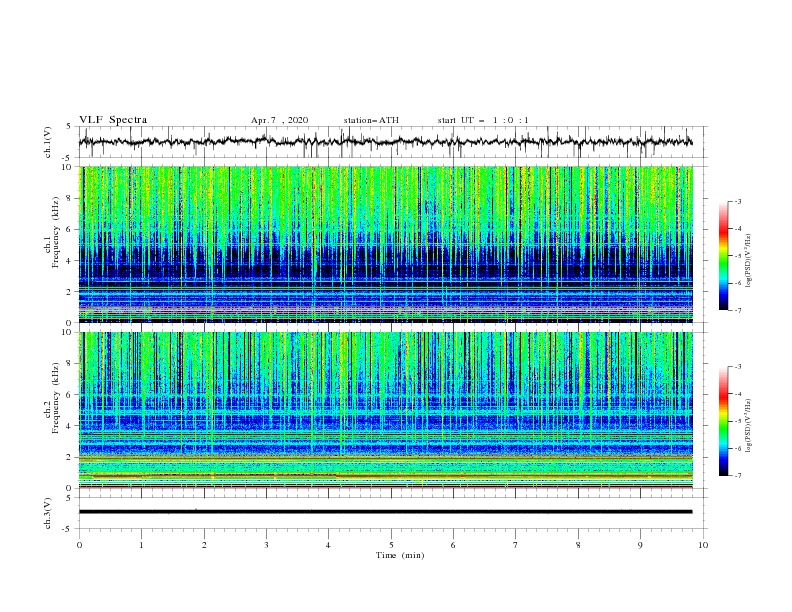Click inside the ch.1 spectrogram panel
The height and width of the screenshot is (612, 792).
click(x=385, y=244)
